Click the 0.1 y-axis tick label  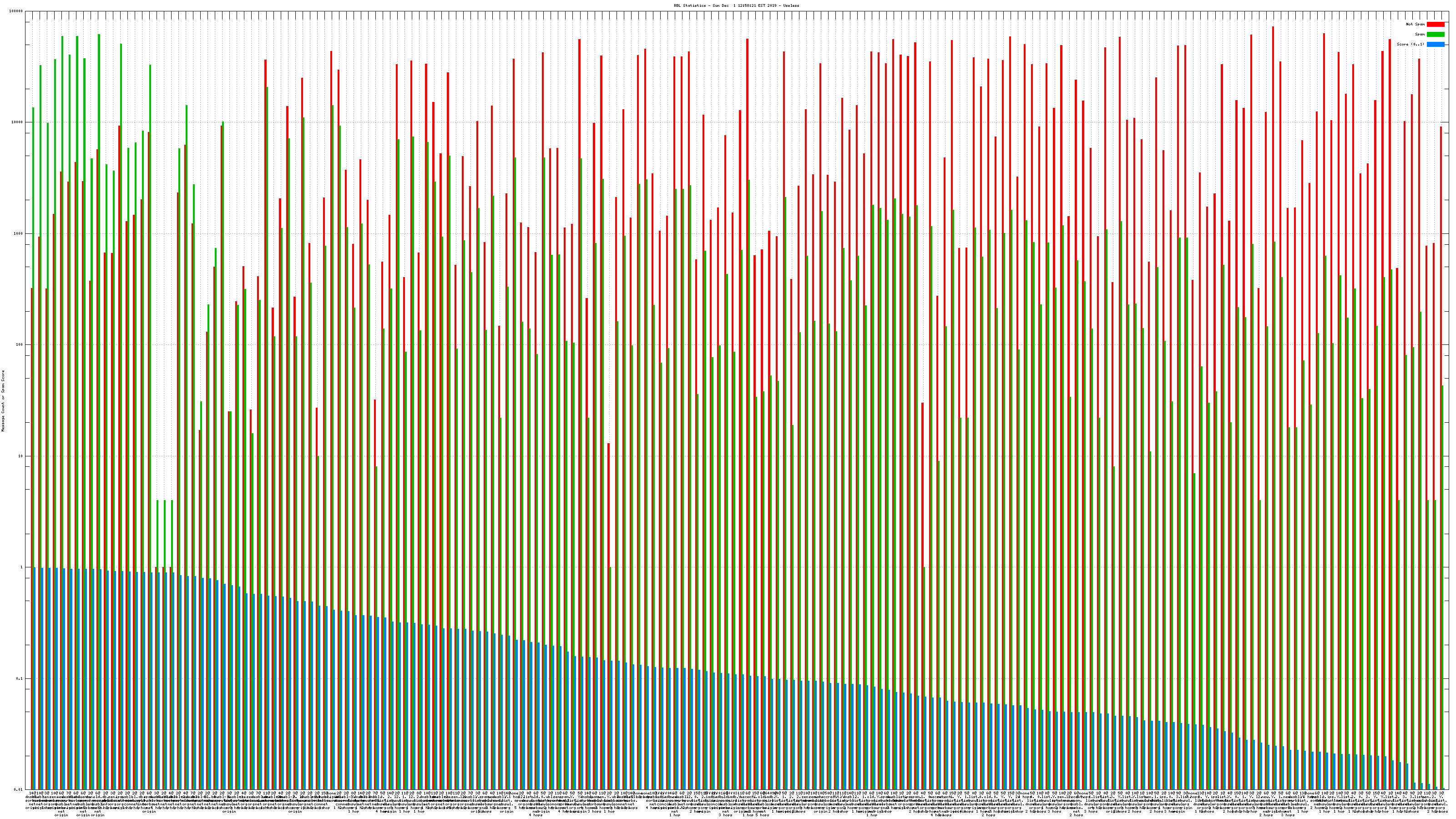20,678
